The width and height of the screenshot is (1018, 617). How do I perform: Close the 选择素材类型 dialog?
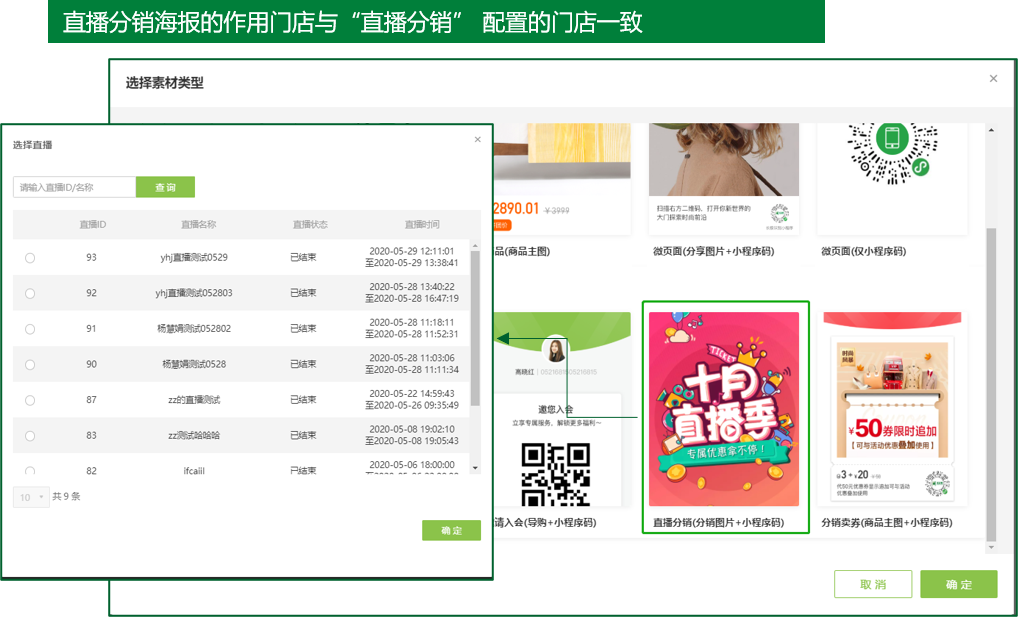coord(993,79)
